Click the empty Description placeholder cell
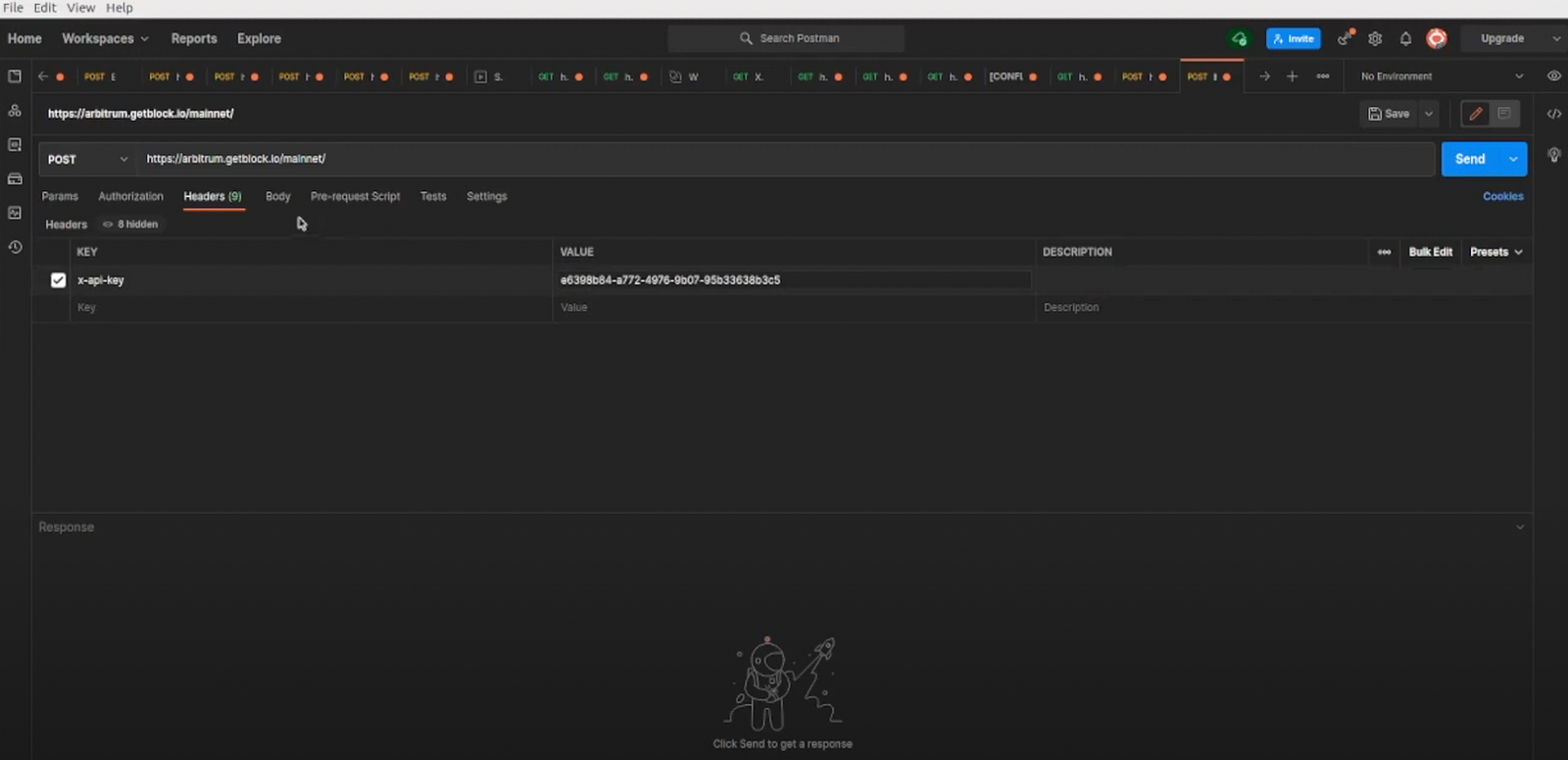The image size is (1568, 760). point(1284,308)
